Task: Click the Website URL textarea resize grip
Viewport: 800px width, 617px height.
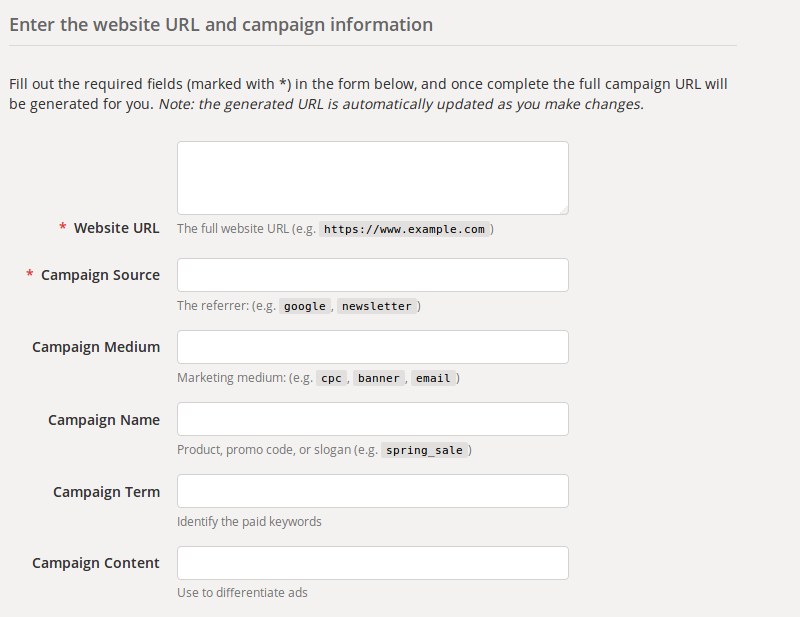Action: tap(564, 210)
